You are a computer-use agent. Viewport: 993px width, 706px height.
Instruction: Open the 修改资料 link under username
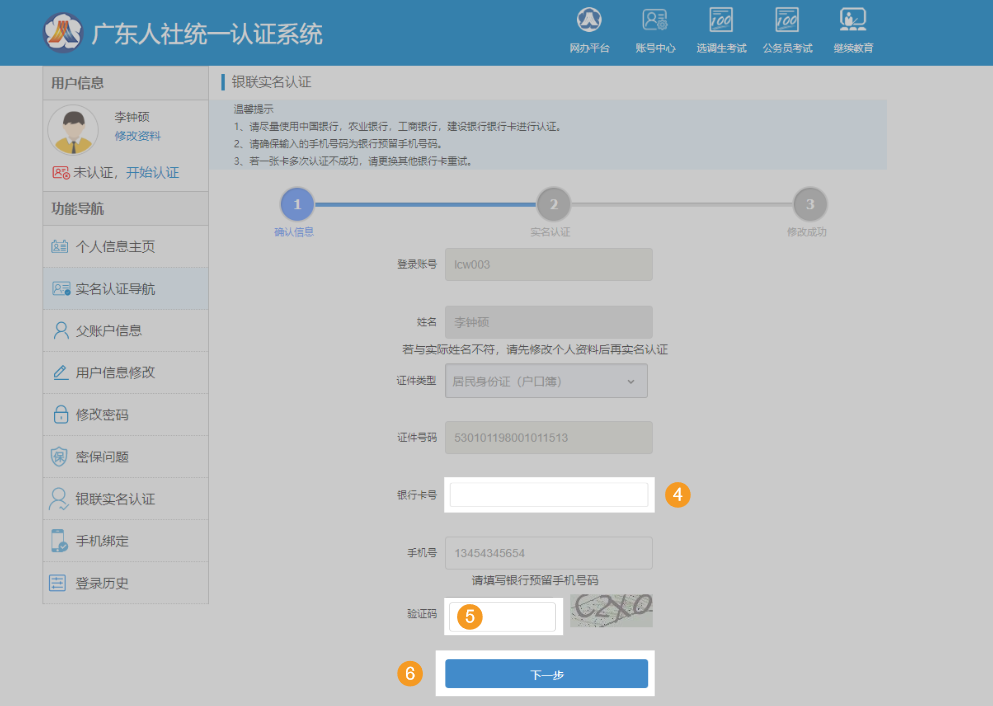137,136
